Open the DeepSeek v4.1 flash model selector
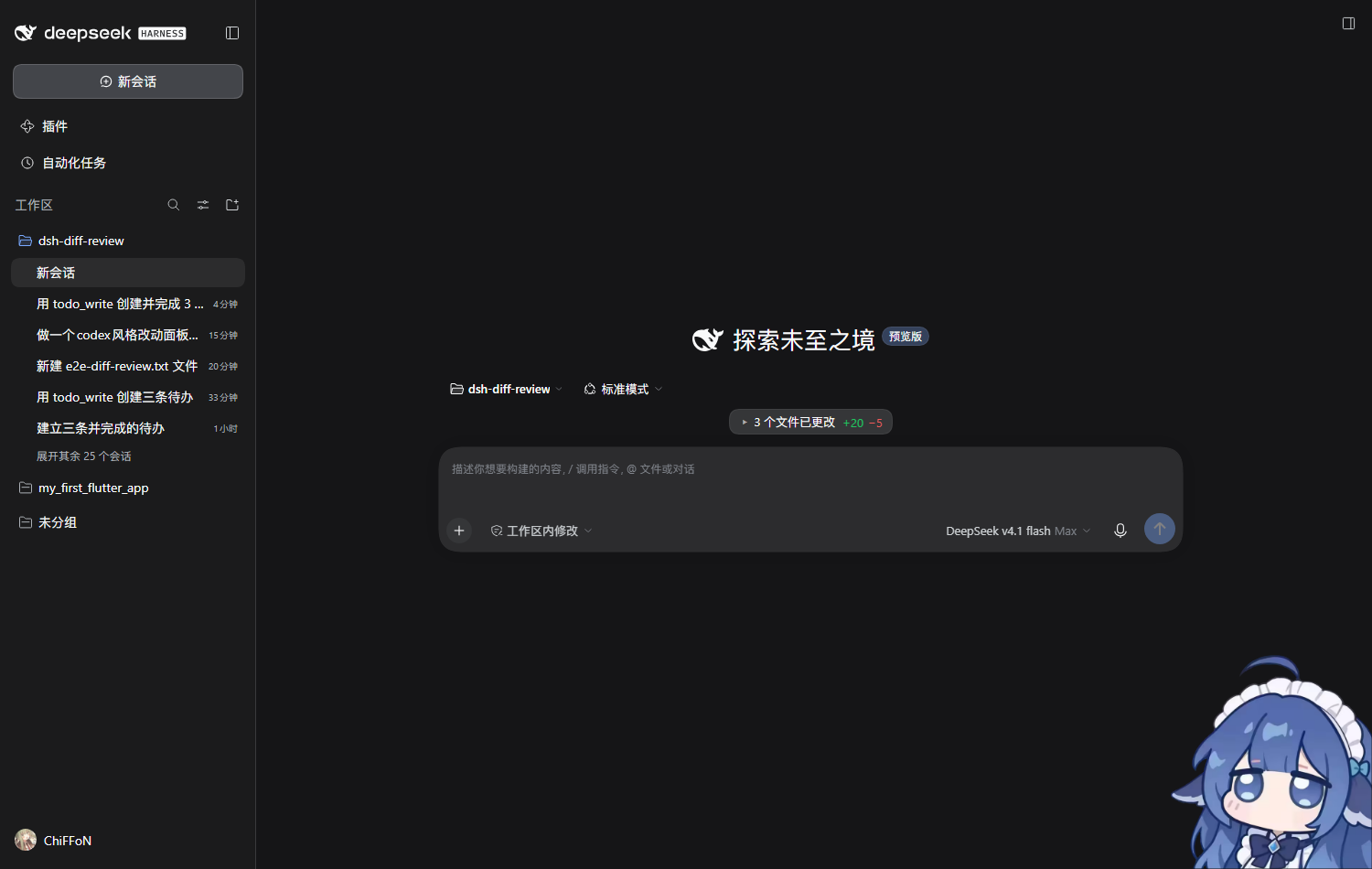 1018,531
